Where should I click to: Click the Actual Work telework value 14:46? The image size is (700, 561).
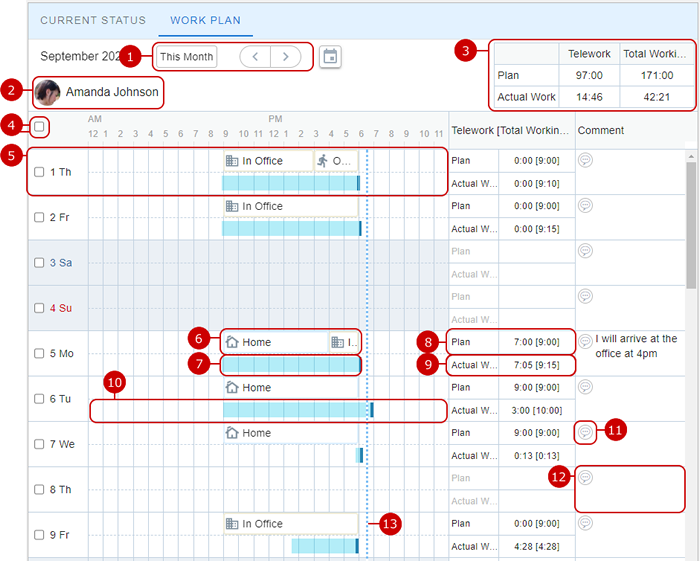589,97
